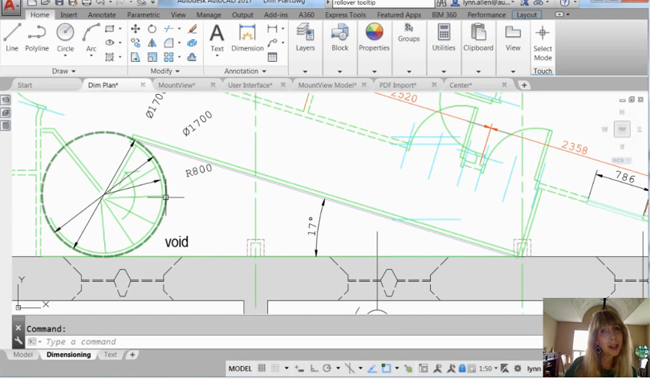Image resolution: width=650 pixels, height=379 pixels.
Task: Click the Erase tool icon
Action: [x=192, y=29]
